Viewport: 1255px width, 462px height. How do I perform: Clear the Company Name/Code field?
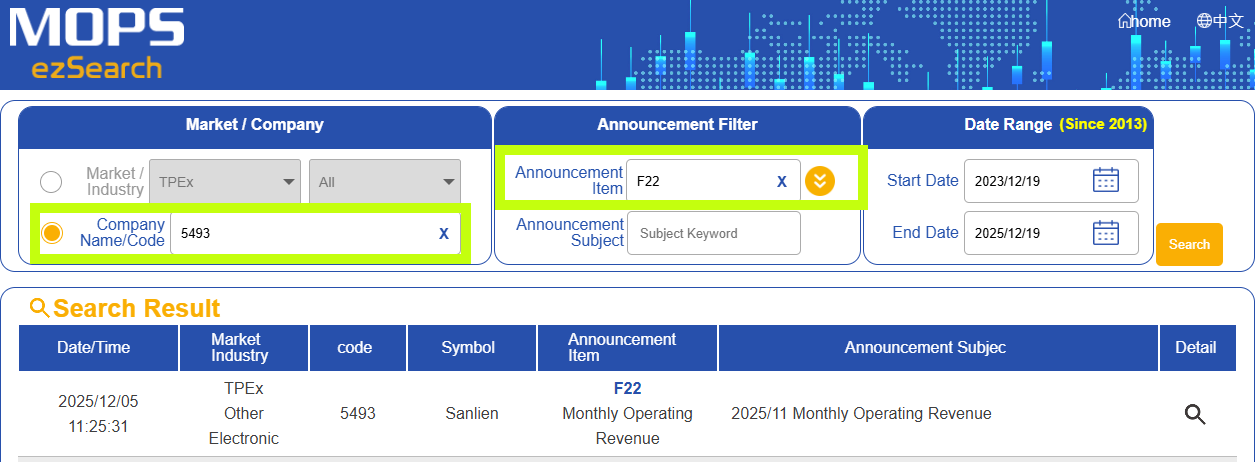pos(443,233)
